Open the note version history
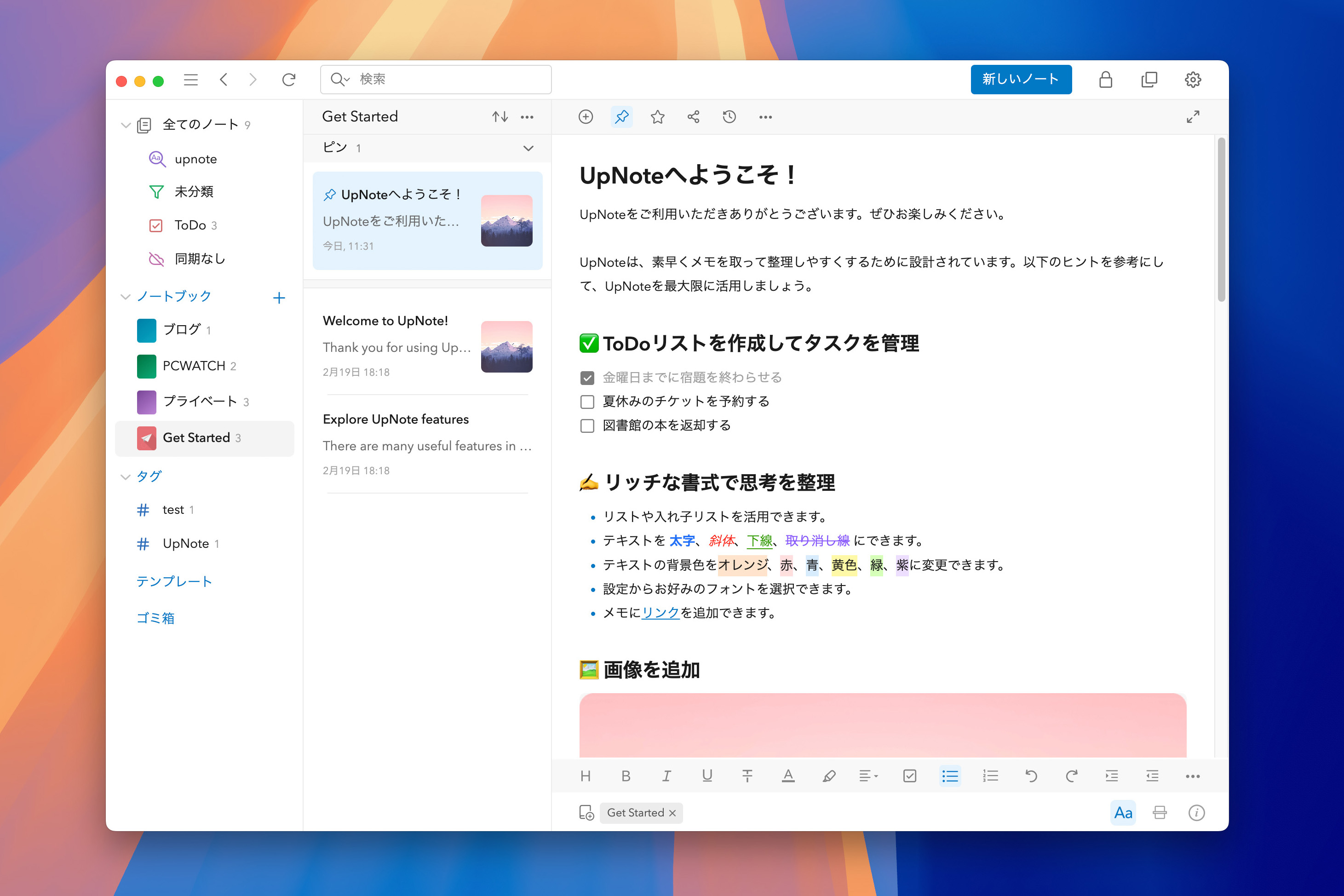This screenshot has width=1344, height=896. 729,116
